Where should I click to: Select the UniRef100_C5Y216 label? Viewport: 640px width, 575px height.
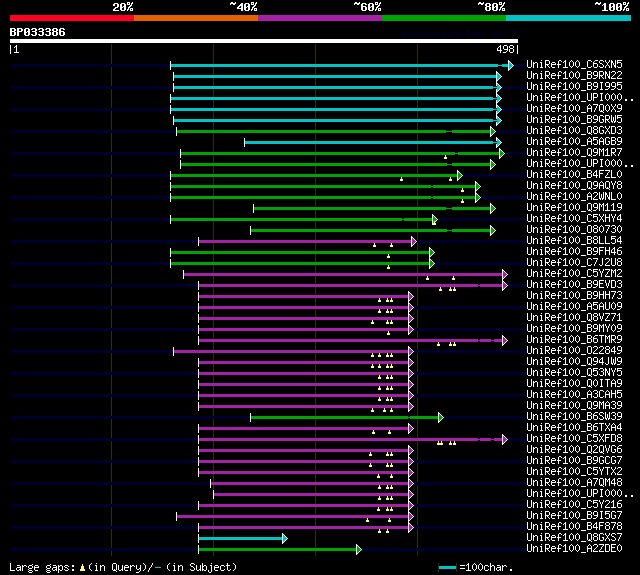[x=574, y=505]
